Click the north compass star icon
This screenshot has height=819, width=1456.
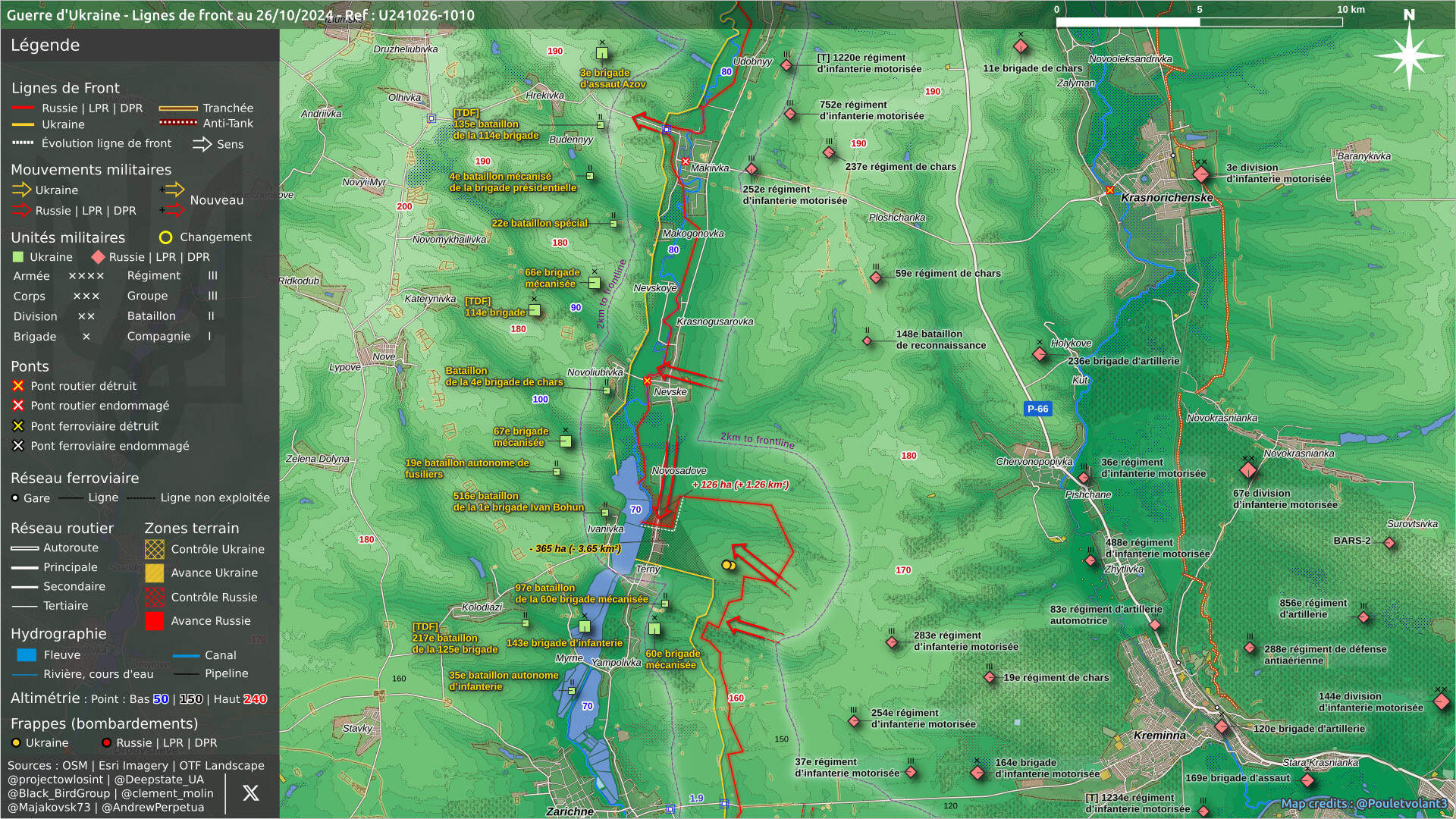pyautogui.click(x=1409, y=55)
